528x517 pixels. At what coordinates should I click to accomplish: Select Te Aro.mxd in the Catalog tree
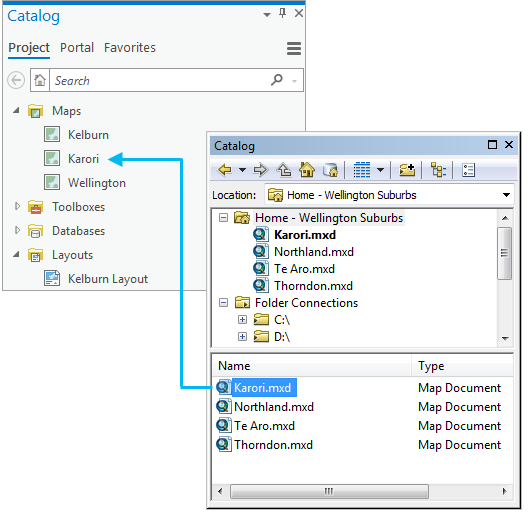[304, 268]
